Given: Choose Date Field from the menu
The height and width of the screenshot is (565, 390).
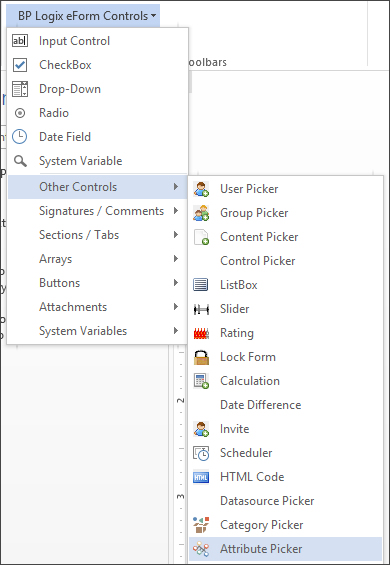Looking at the screenshot, I should 97,137.
